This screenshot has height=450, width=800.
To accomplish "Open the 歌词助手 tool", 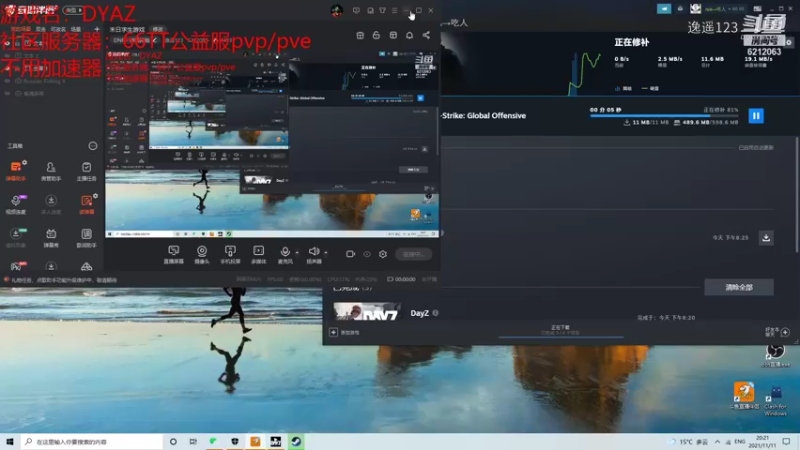I will coord(86,237).
